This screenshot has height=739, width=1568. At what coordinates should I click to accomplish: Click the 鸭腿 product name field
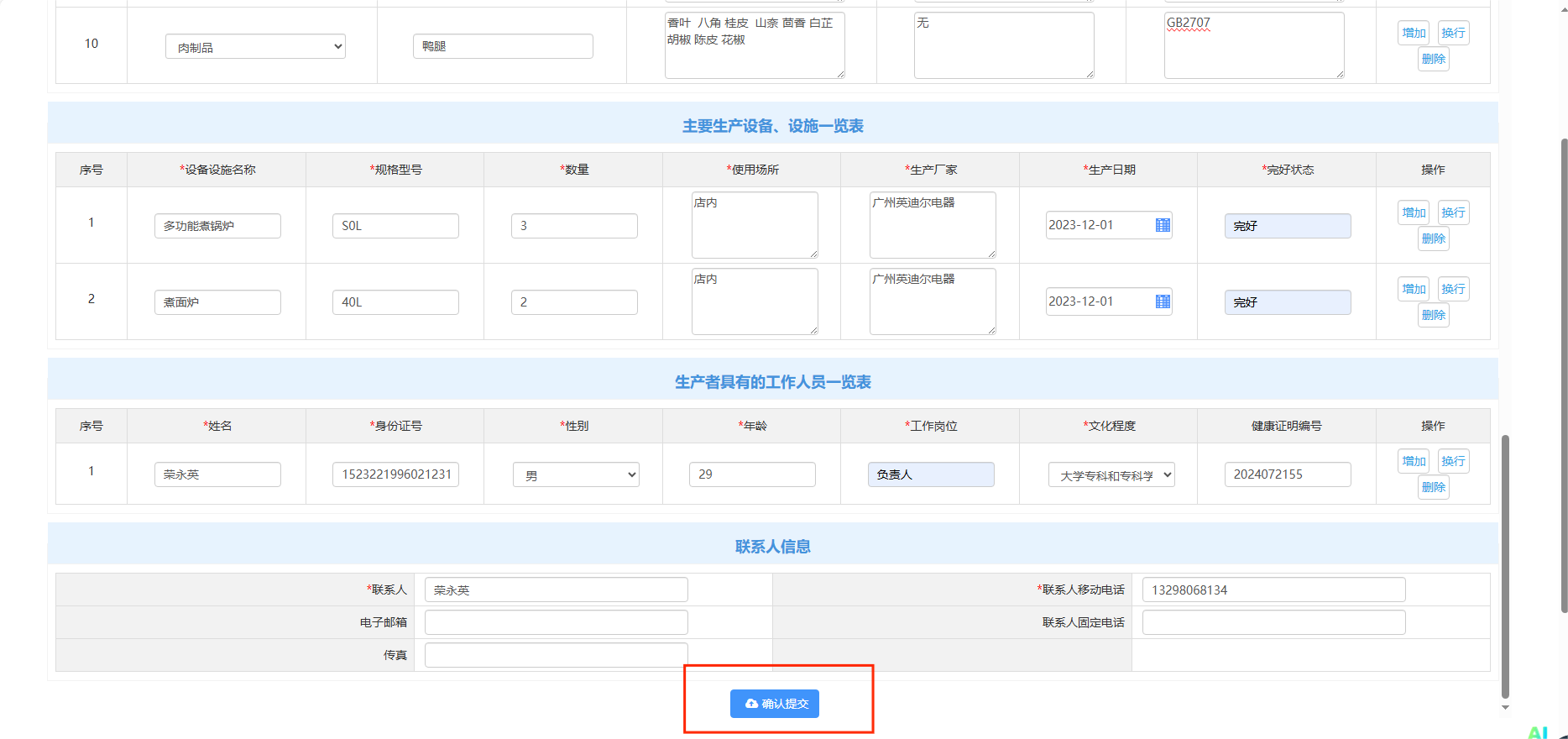pyautogui.click(x=503, y=46)
